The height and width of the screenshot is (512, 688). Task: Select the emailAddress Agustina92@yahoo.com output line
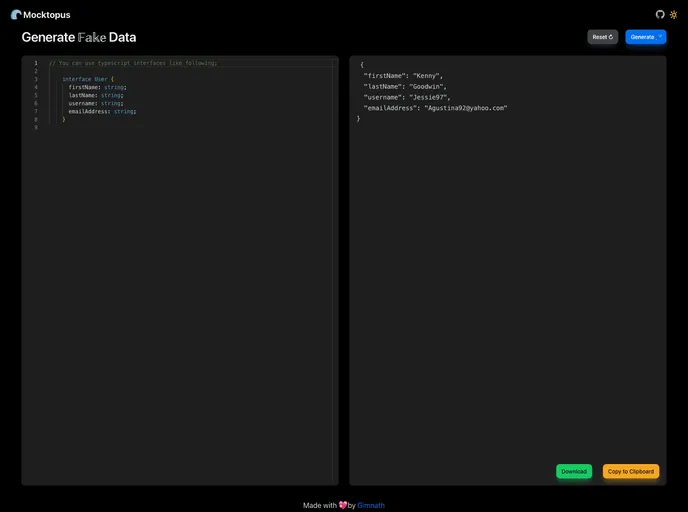pos(435,108)
